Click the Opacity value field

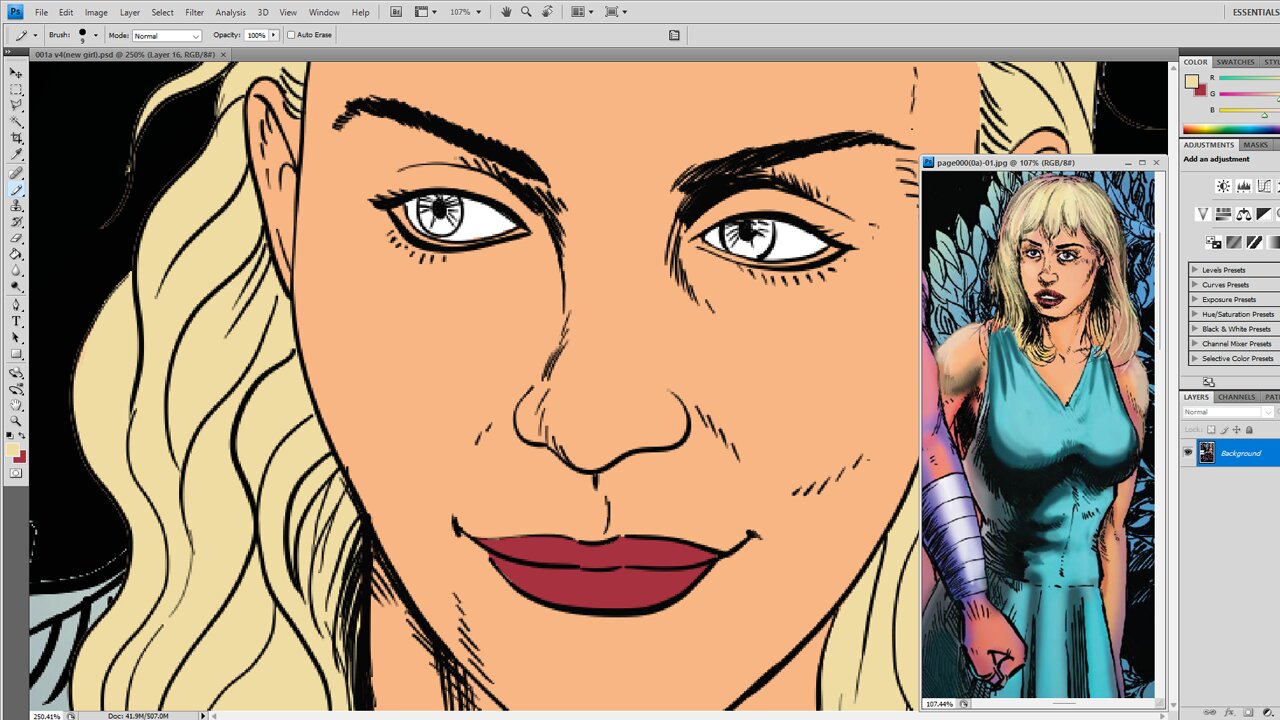pyautogui.click(x=256, y=35)
